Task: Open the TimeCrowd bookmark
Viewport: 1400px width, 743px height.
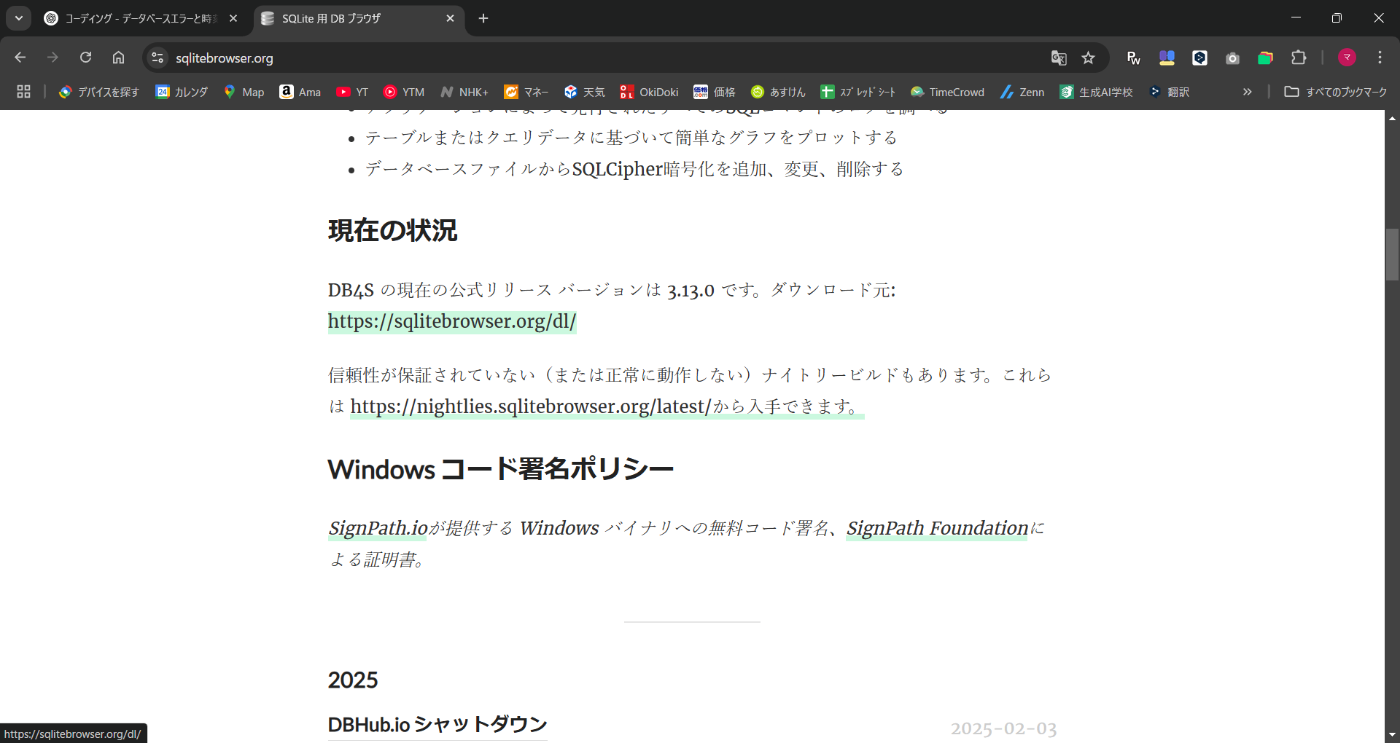Action: 947,91
